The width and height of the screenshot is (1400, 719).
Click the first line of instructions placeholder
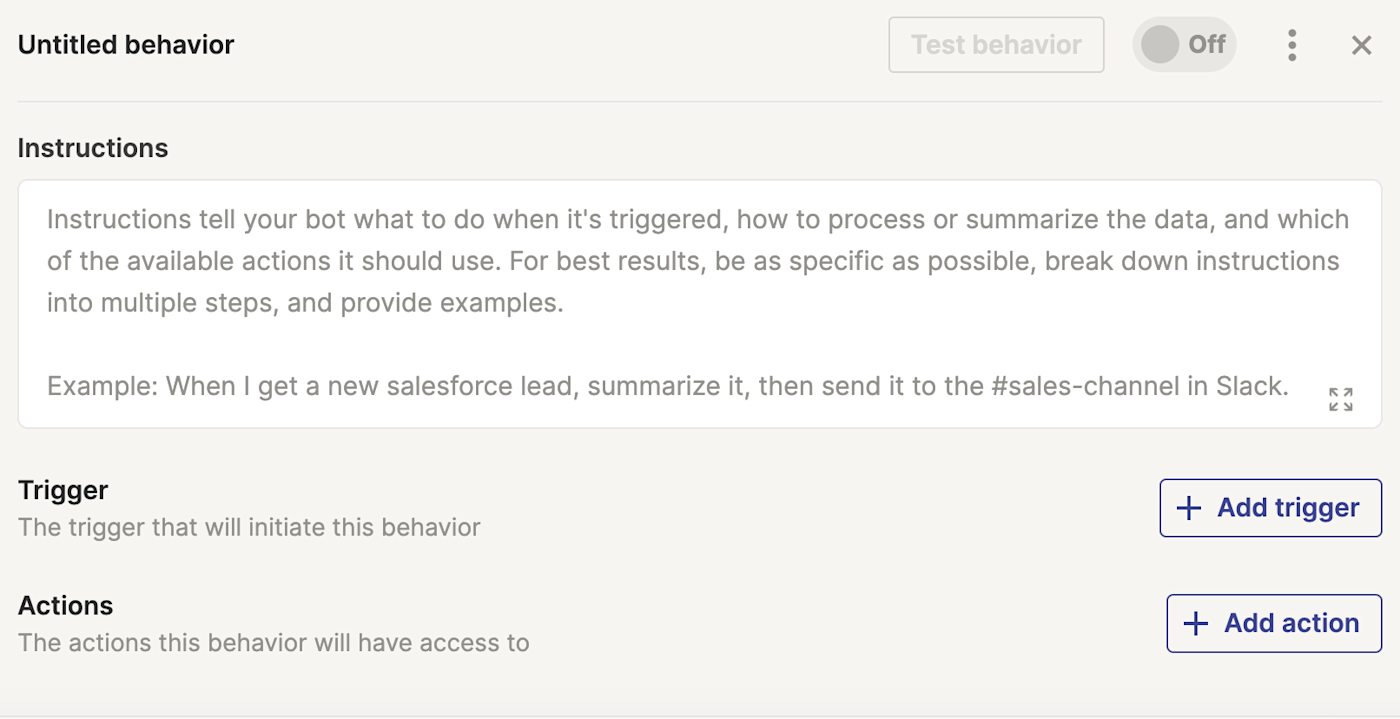[697, 220]
